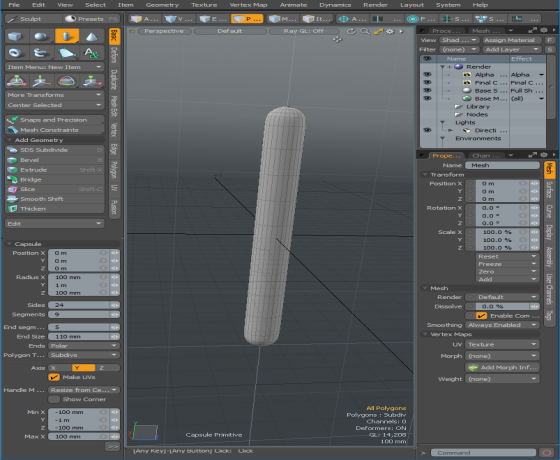Image resolution: width=560 pixels, height=460 pixels.
Task: Select the Cone primitive tool icon
Action: click(92, 36)
